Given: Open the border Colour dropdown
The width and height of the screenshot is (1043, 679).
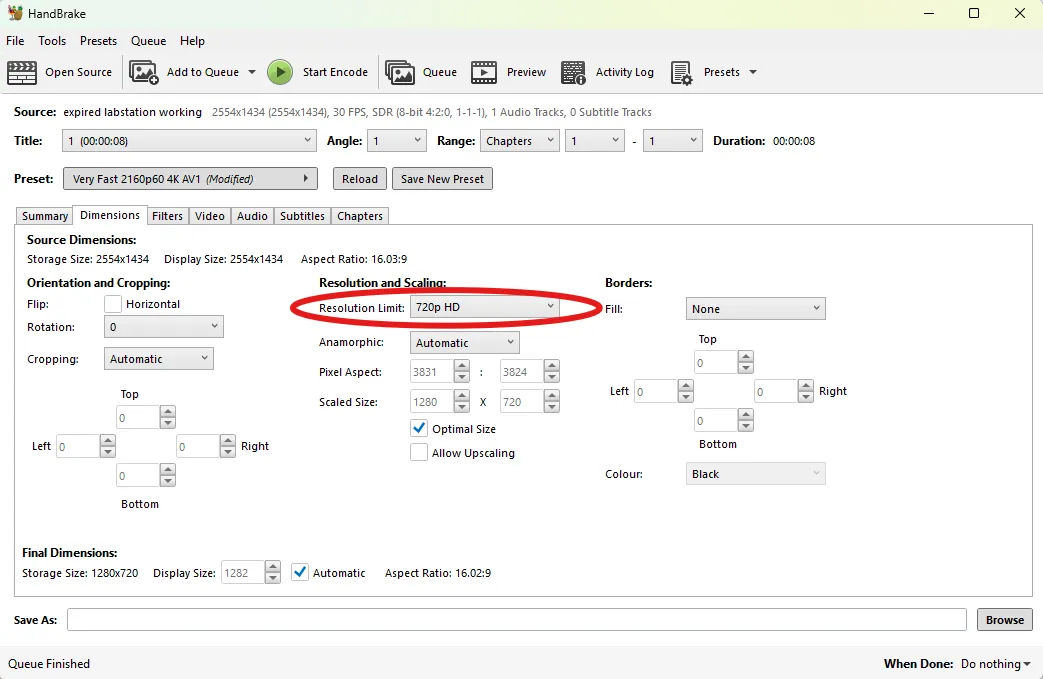Looking at the screenshot, I should click(x=756, y=474).
